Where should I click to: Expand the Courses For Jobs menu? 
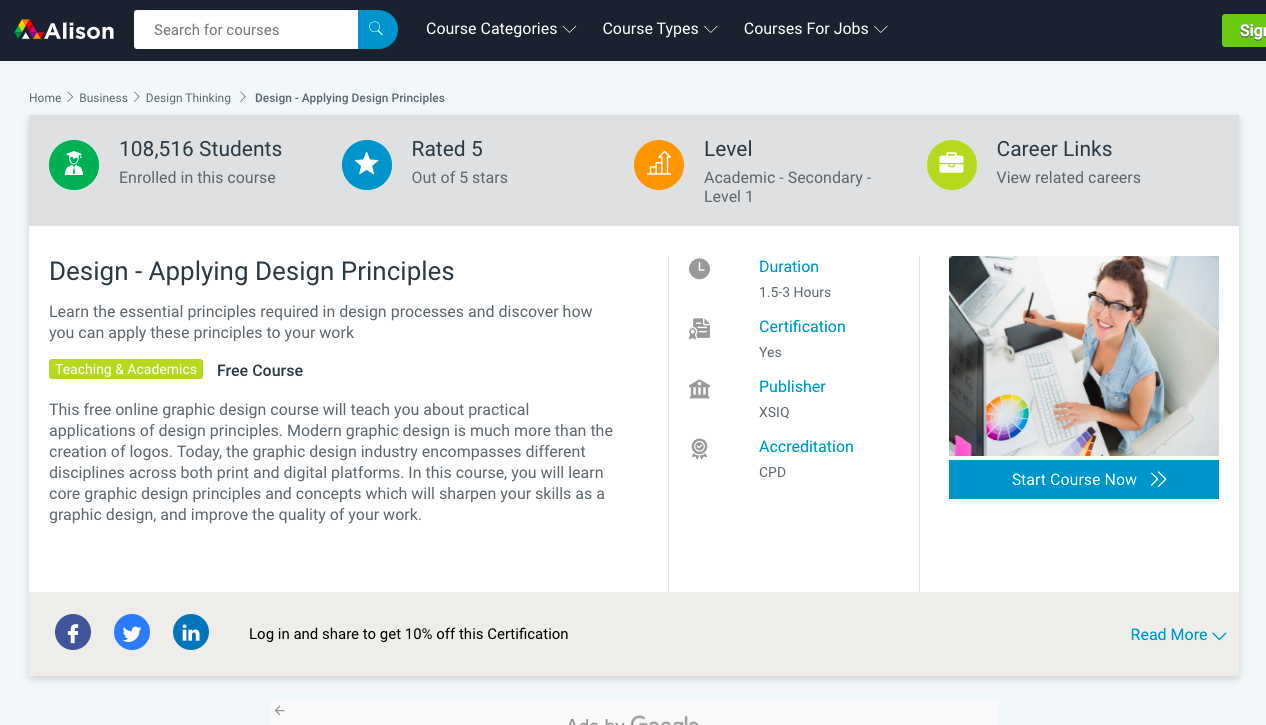[815, 29]
